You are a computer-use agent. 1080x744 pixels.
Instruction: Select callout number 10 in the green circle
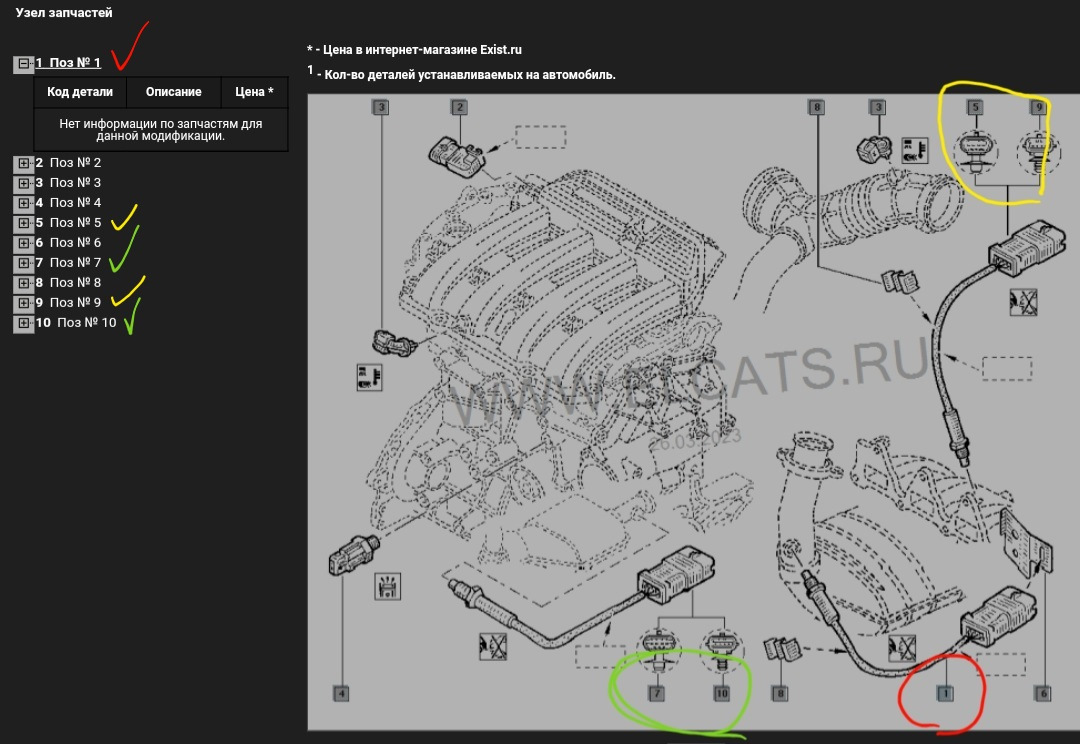[721, 692]
